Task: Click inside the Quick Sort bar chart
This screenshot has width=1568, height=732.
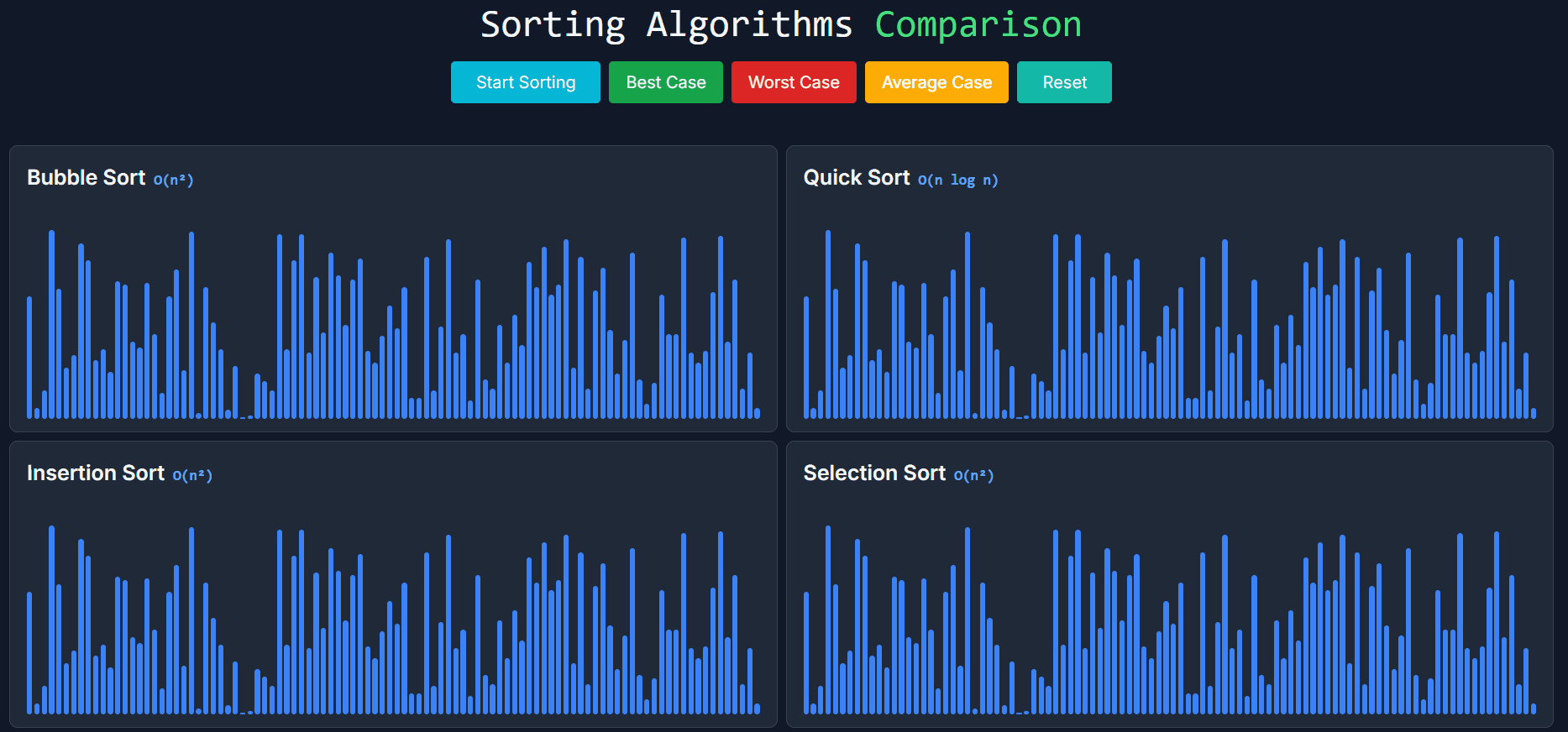Action: coord(1169,336)
